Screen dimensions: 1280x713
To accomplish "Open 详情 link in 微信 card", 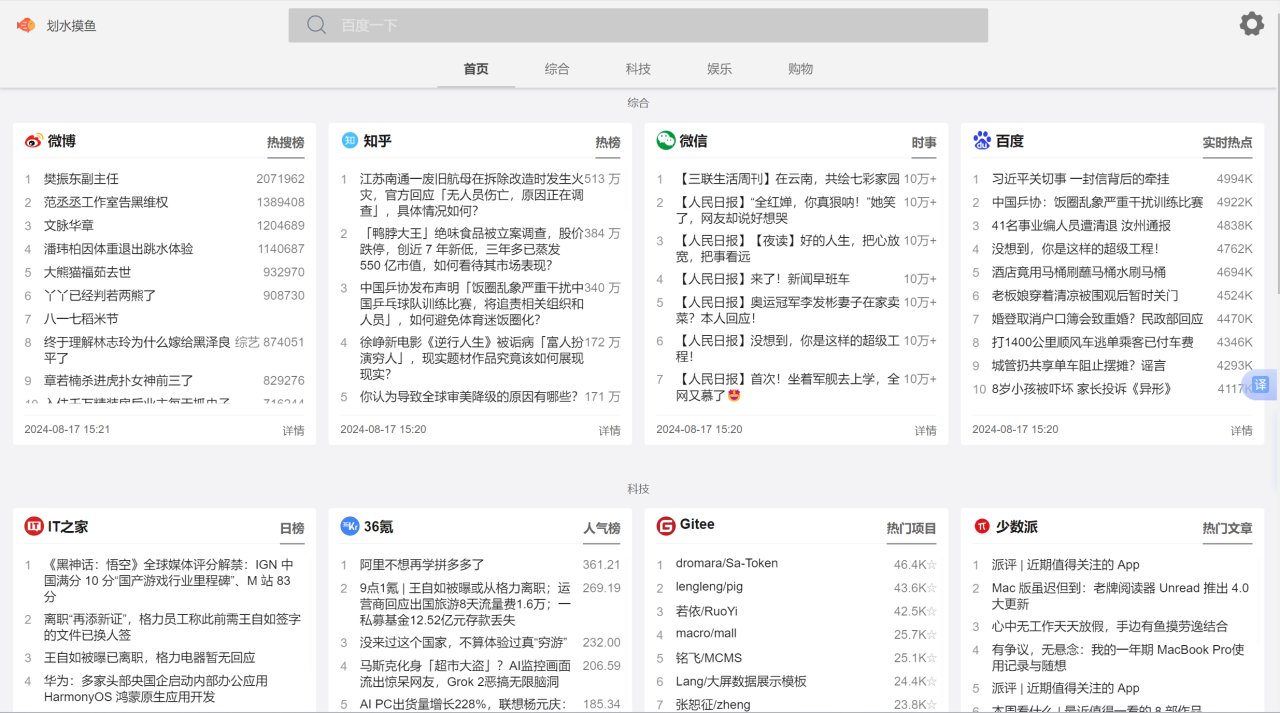I will [x=925, y=430].
